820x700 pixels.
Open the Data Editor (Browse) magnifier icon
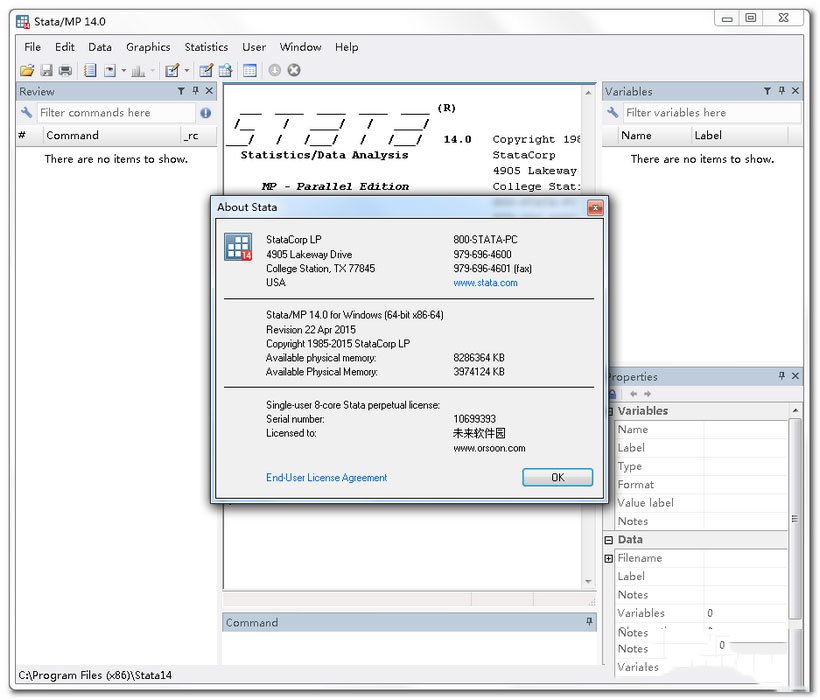pyautogui.click(x=225, y=70)
